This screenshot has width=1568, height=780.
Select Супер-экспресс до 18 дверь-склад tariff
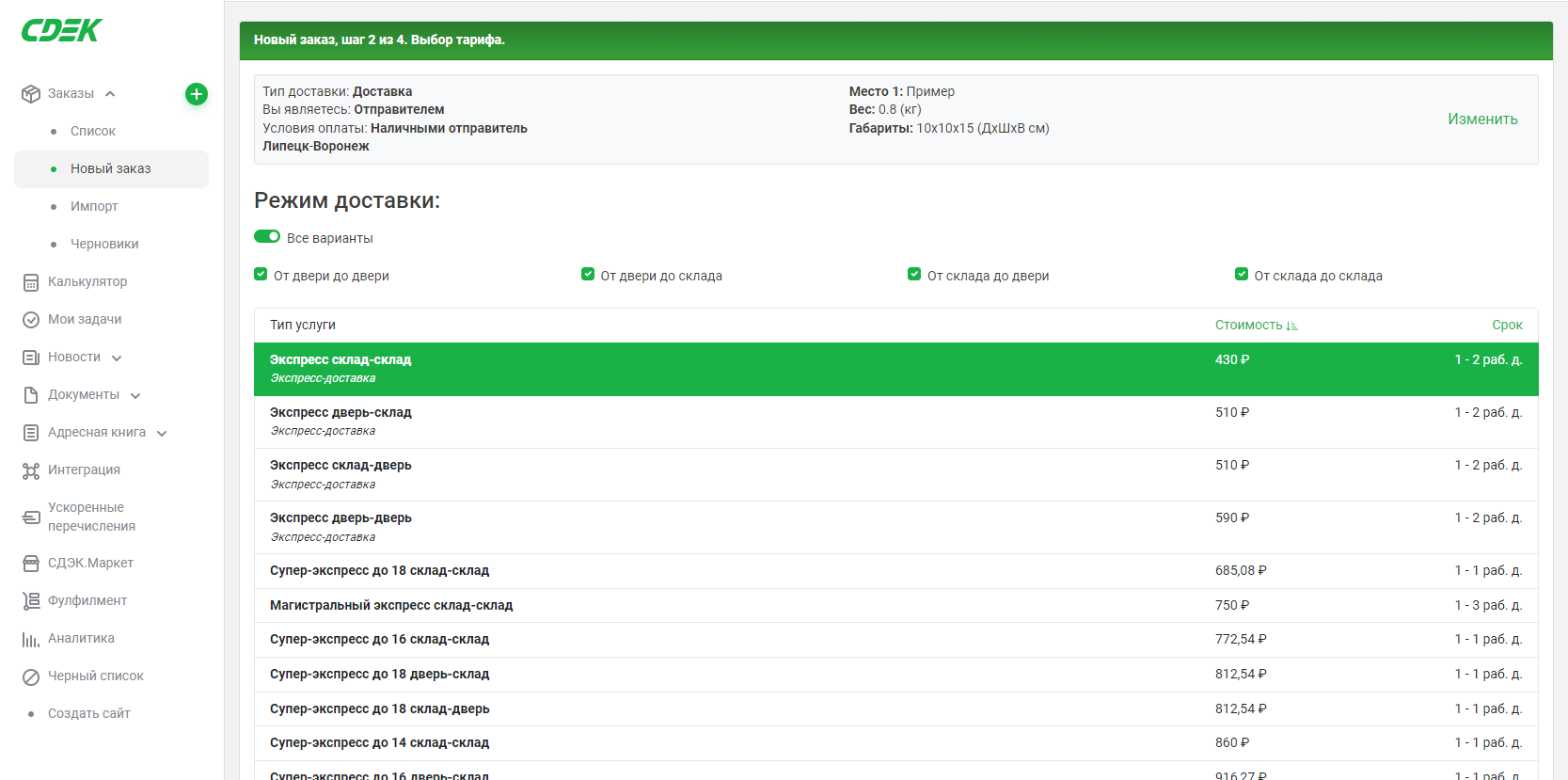(896, 675)
